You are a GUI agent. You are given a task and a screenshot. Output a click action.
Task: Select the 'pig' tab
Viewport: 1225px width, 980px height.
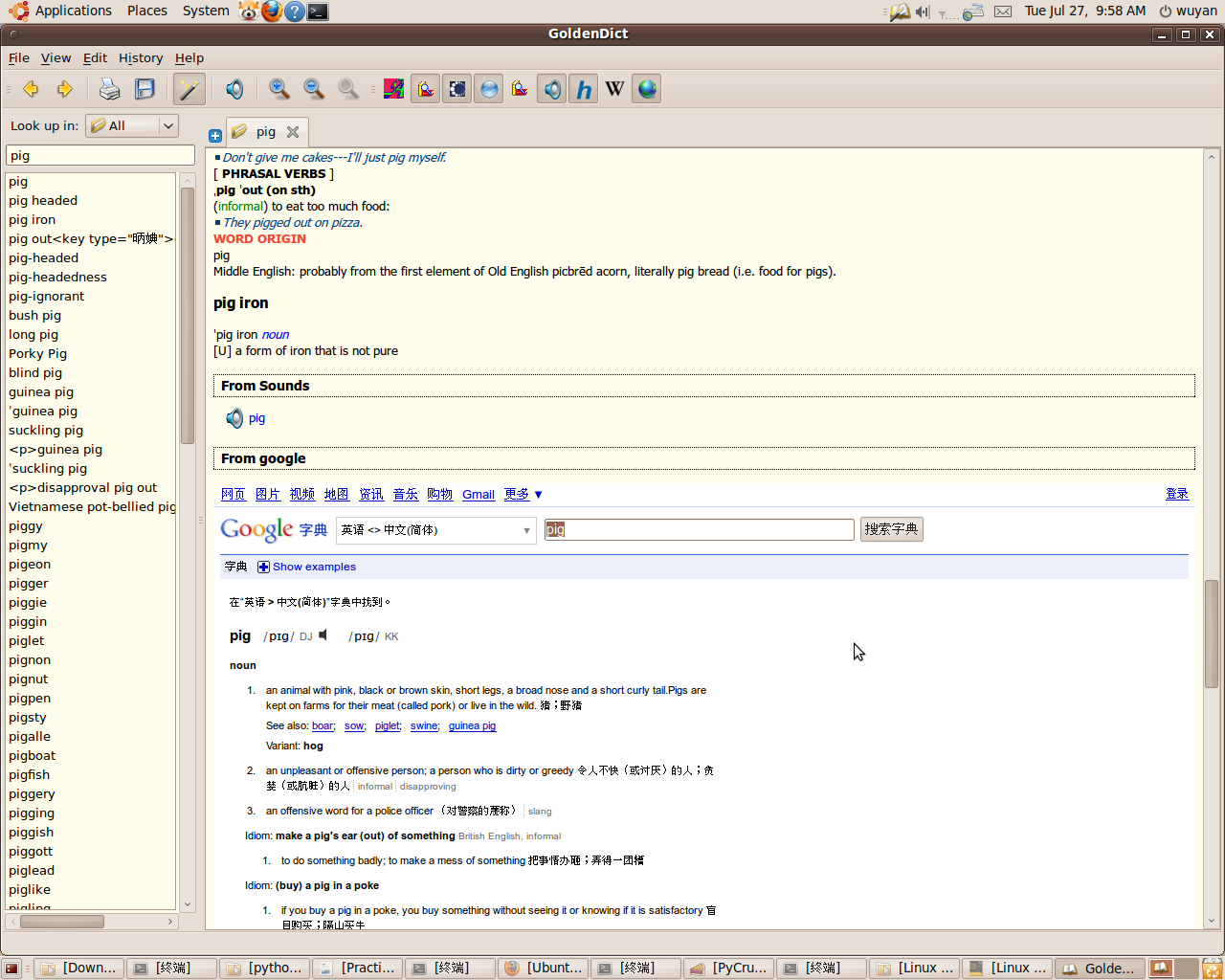point(266,132)
